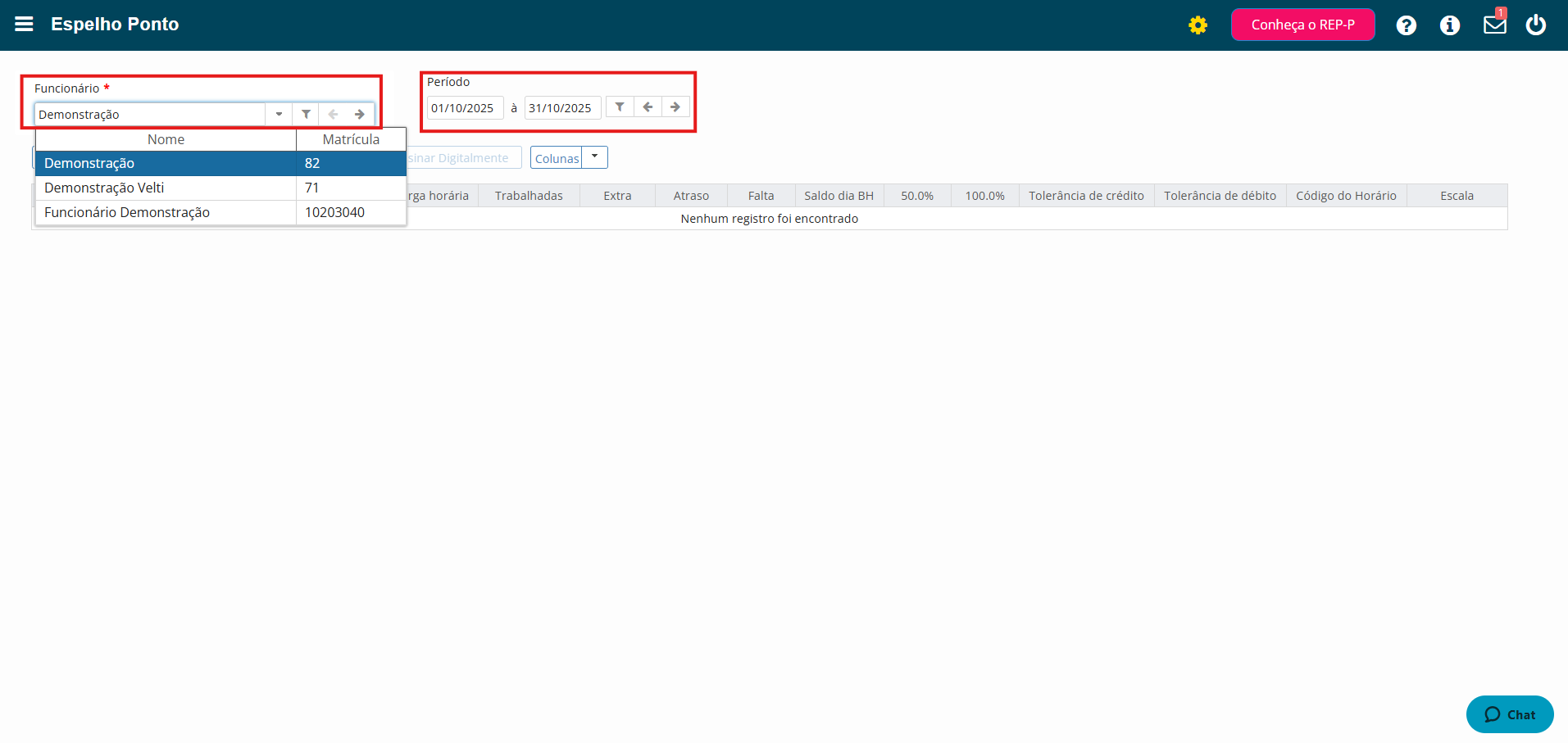Click the Código do Horário column header
Viewport: 1568px width, 743px height.
(1346, 196)
